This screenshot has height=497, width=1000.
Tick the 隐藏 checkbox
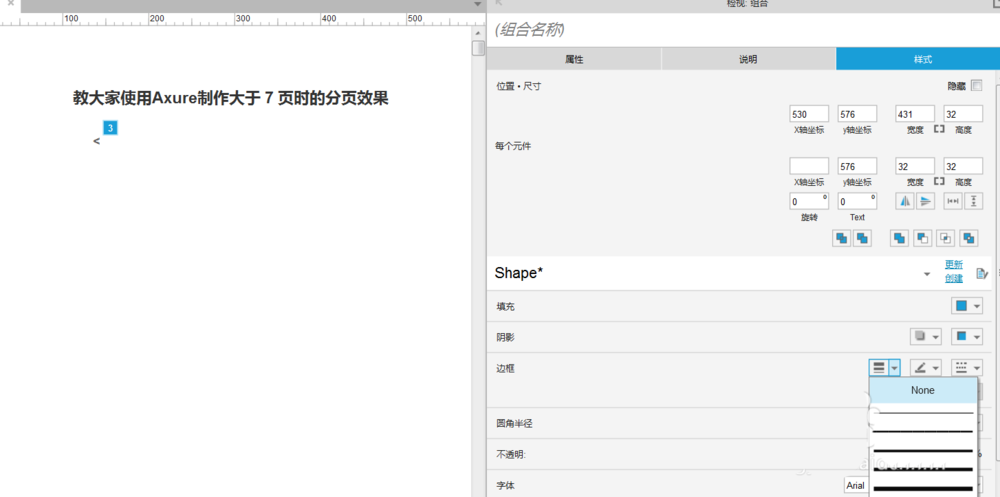tap(976, 85)
